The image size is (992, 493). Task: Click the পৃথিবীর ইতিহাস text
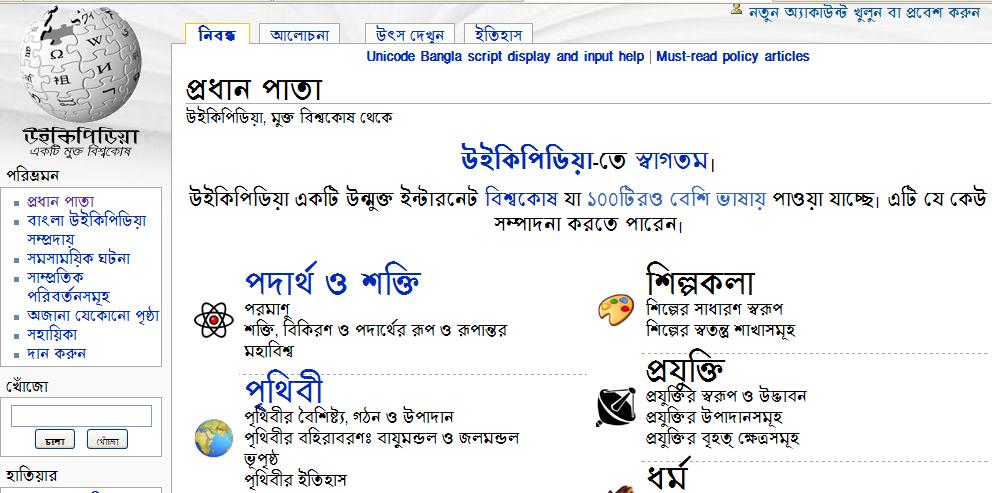[295, 480]
